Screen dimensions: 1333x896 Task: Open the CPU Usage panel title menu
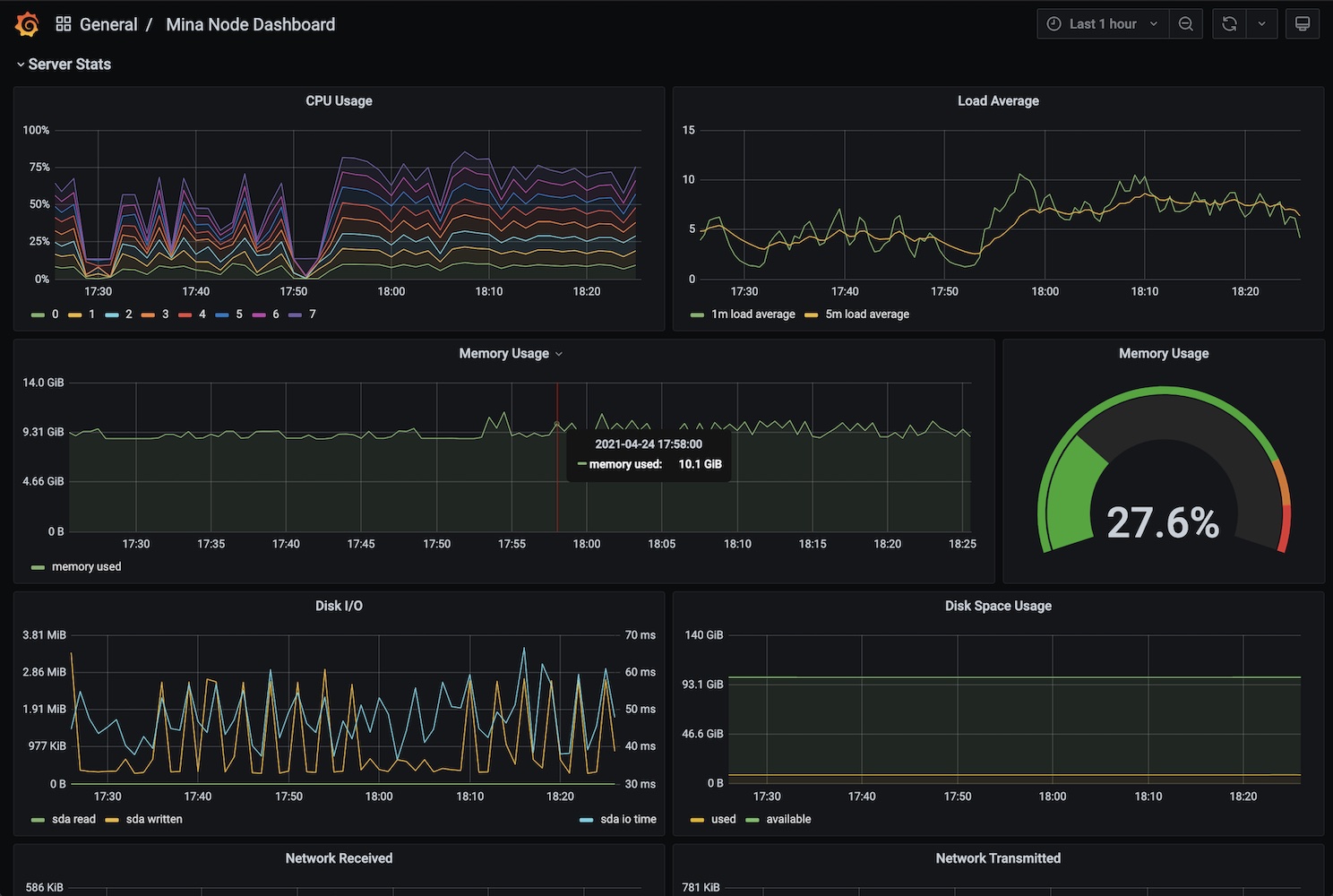click(339, 101)
